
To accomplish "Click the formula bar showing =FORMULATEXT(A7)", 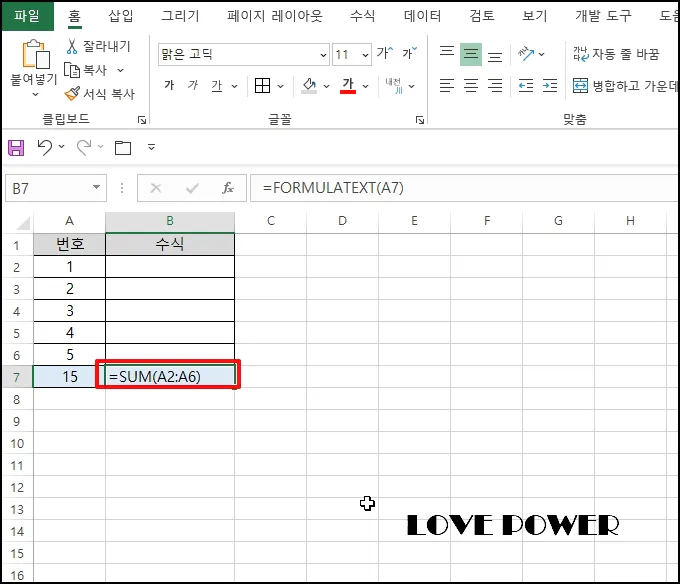I will tap(464, 188).
